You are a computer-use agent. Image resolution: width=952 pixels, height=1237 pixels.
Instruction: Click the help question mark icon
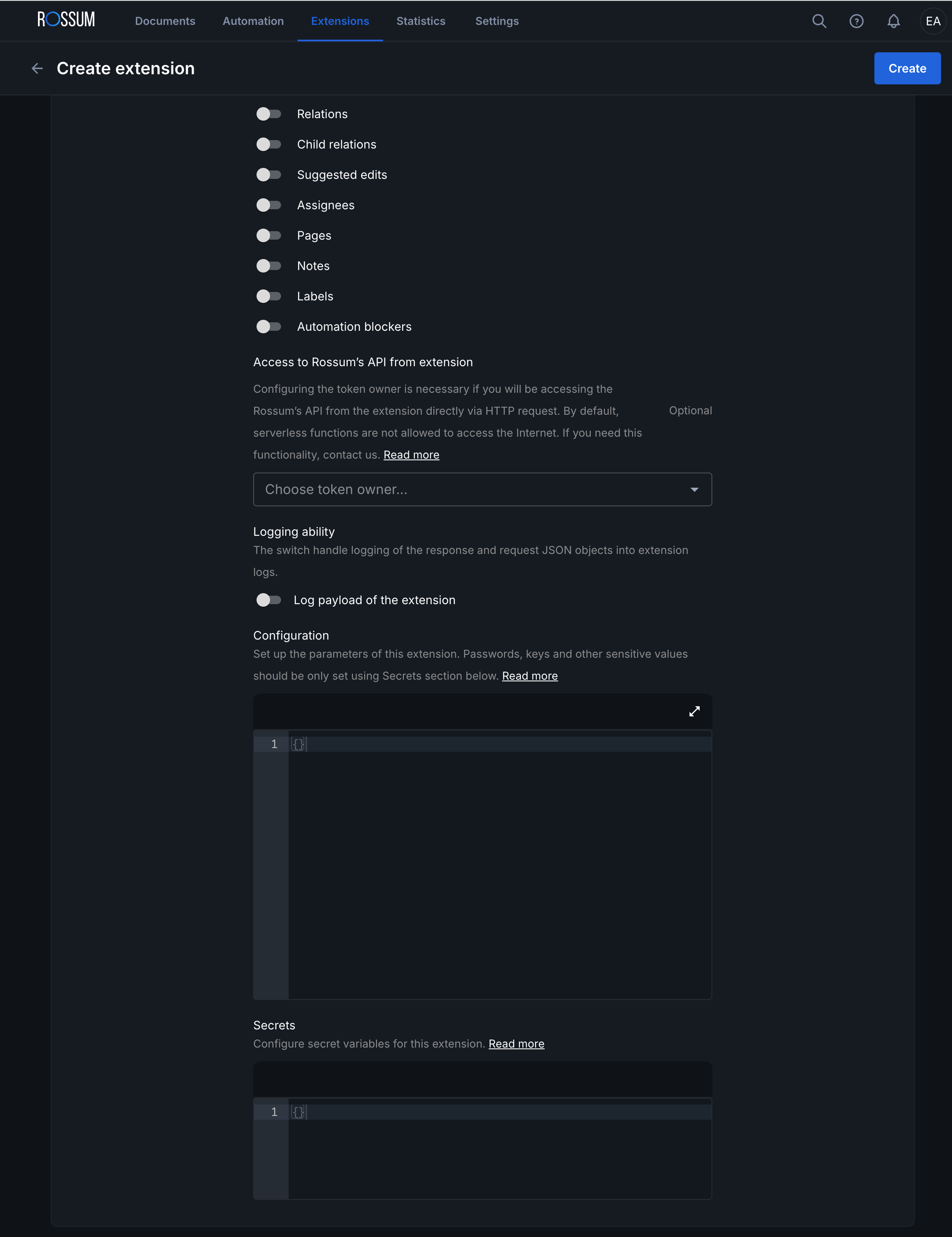pyautogui.click(x=857, y=22)
